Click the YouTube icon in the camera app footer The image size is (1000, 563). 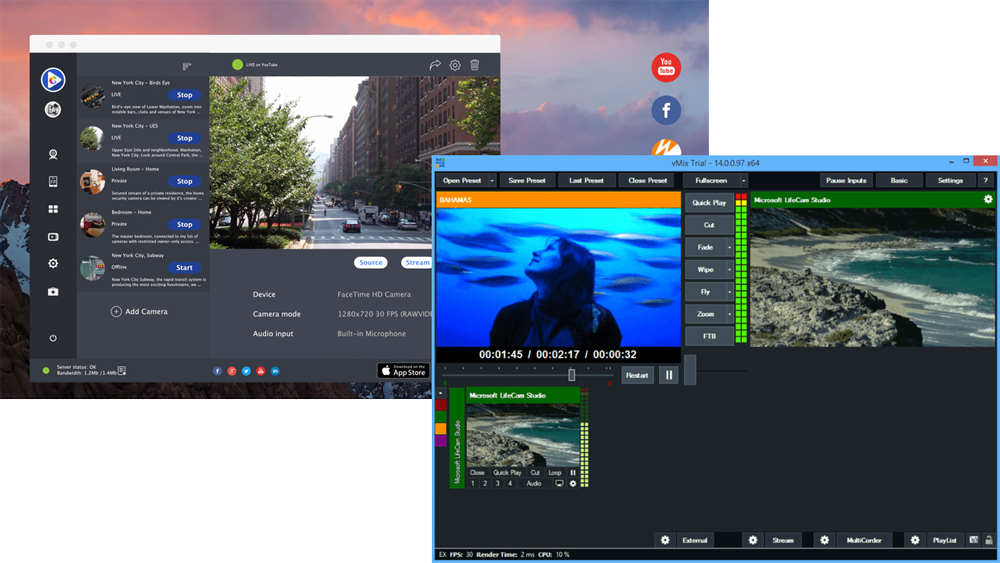pyautogui.click(x=261, y=371)
